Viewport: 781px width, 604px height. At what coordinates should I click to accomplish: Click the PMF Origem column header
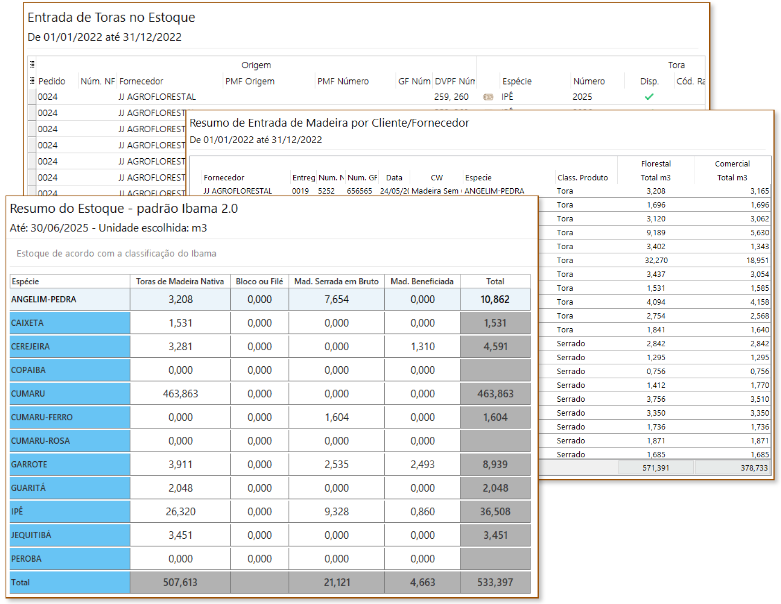(250, 81)
